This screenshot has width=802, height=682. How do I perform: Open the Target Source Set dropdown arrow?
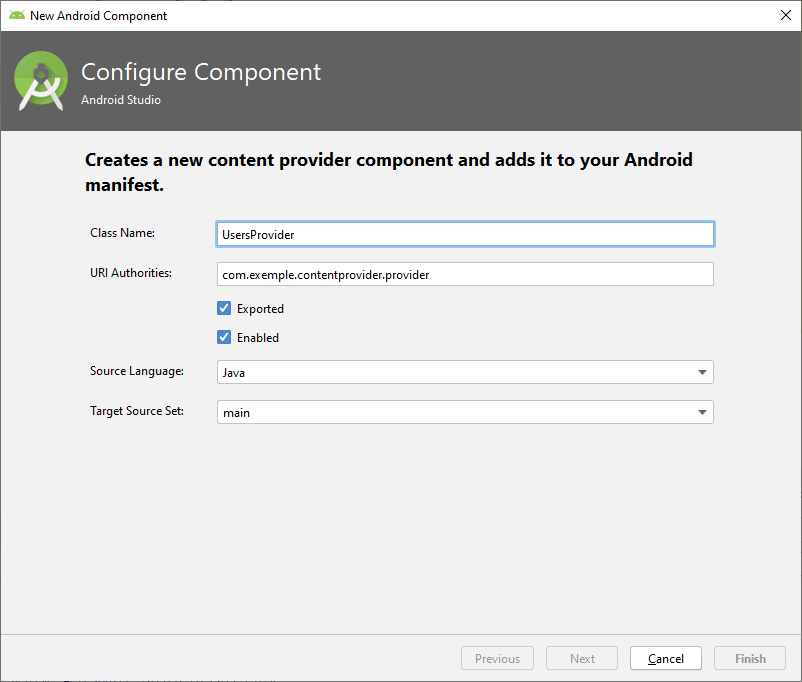click(x=701, y=412)
